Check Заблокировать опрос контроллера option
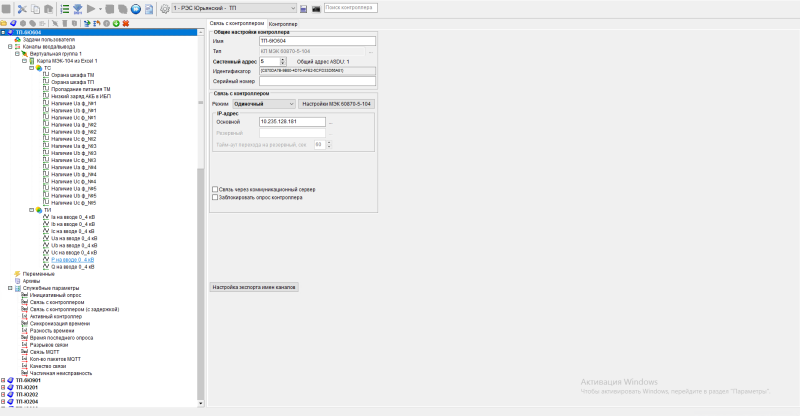 [215, 198]
